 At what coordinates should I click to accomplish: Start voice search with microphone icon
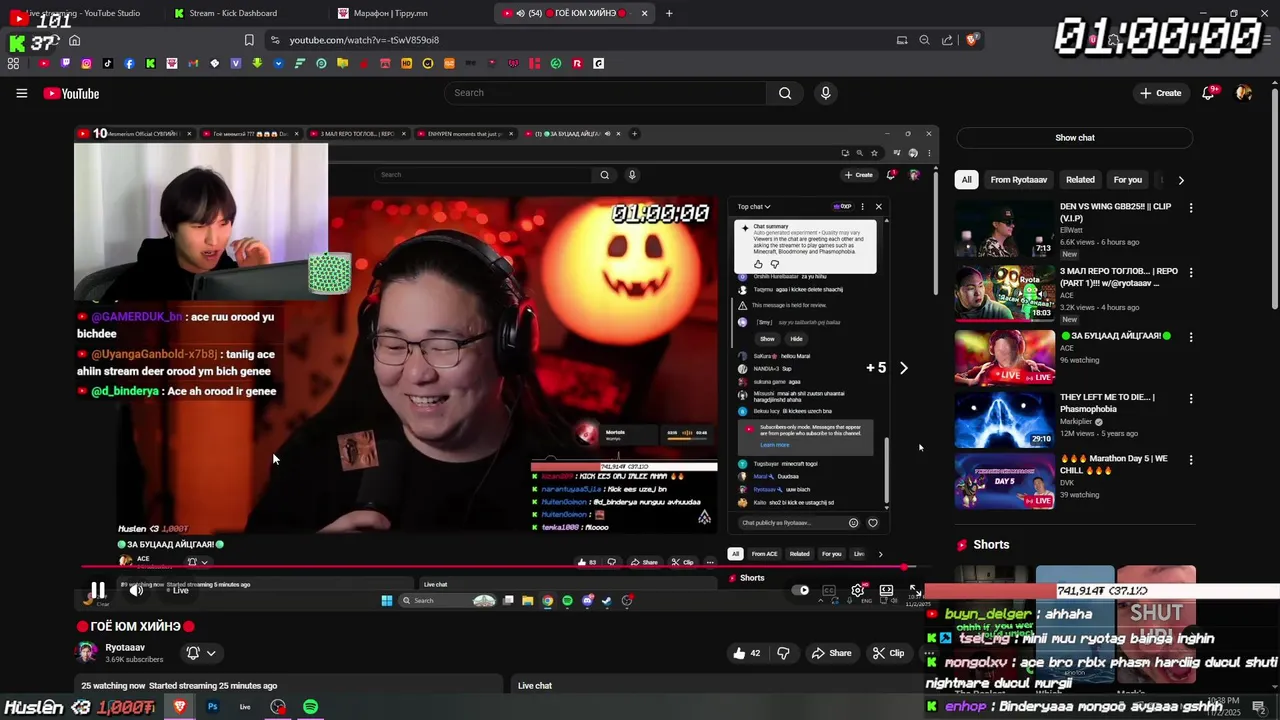click(x=825, y=93)
